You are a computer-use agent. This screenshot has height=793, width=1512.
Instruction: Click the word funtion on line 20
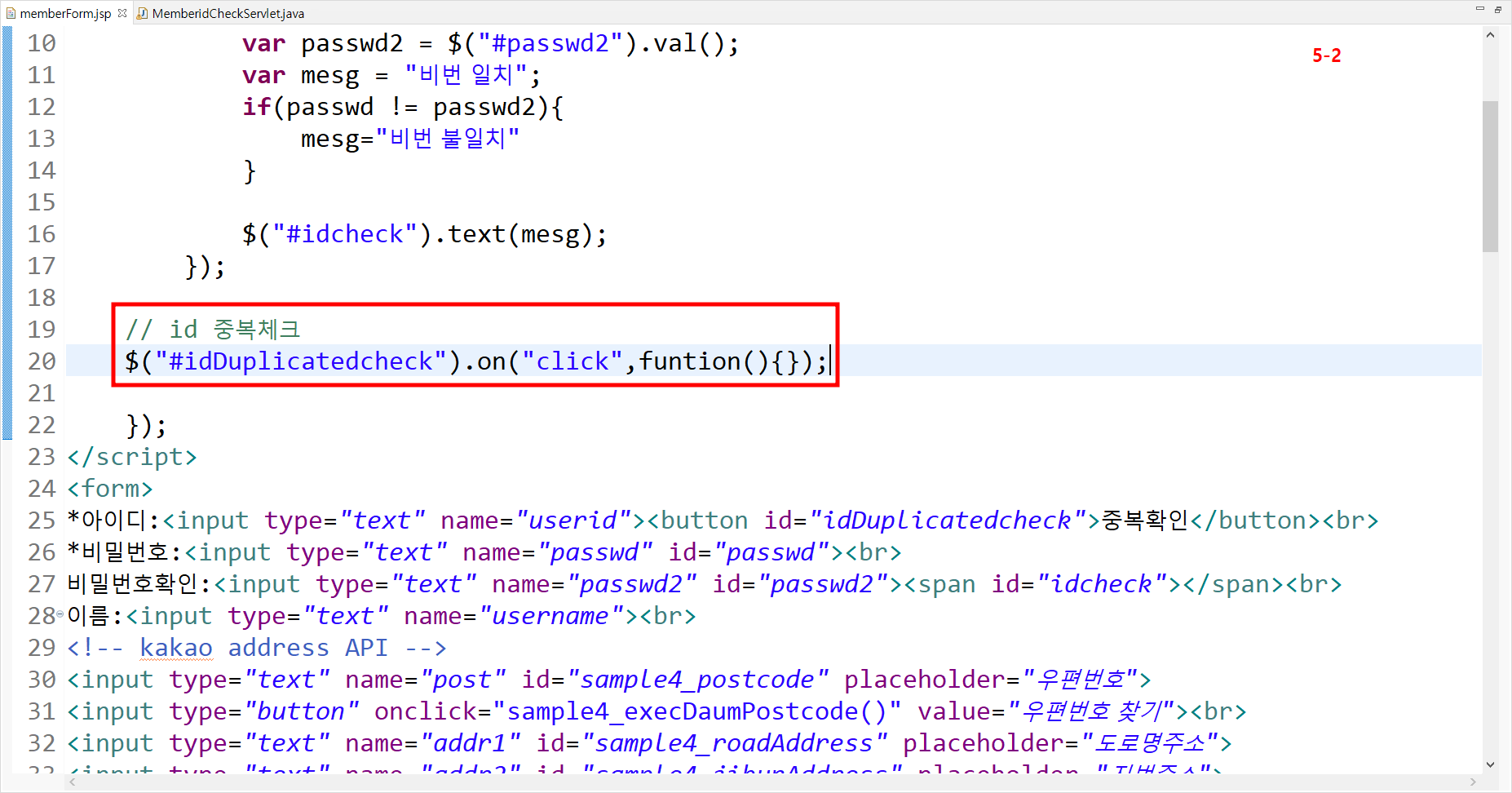pyautogui.click(x=689, y=361)
